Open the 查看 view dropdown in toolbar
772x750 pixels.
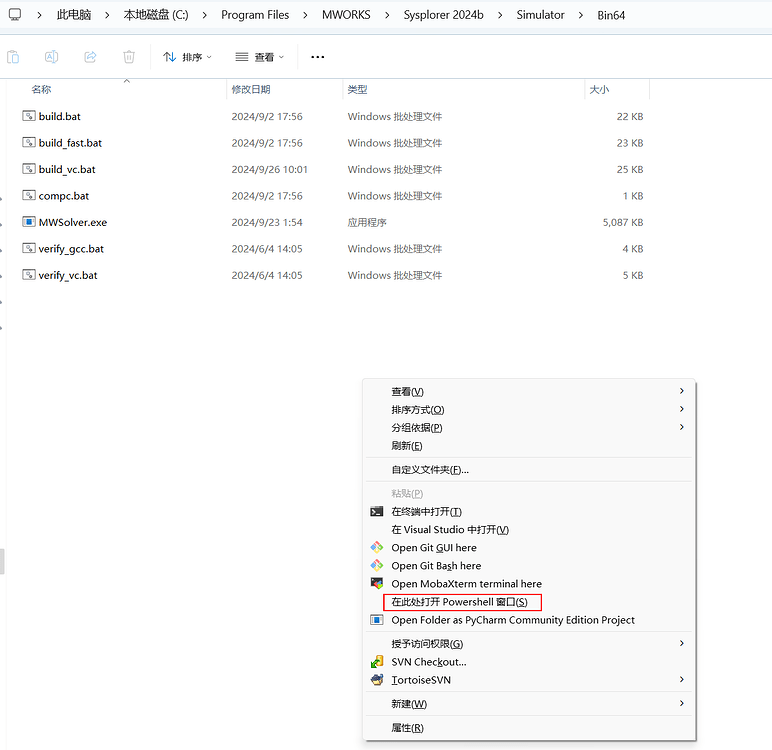[260, 57]
